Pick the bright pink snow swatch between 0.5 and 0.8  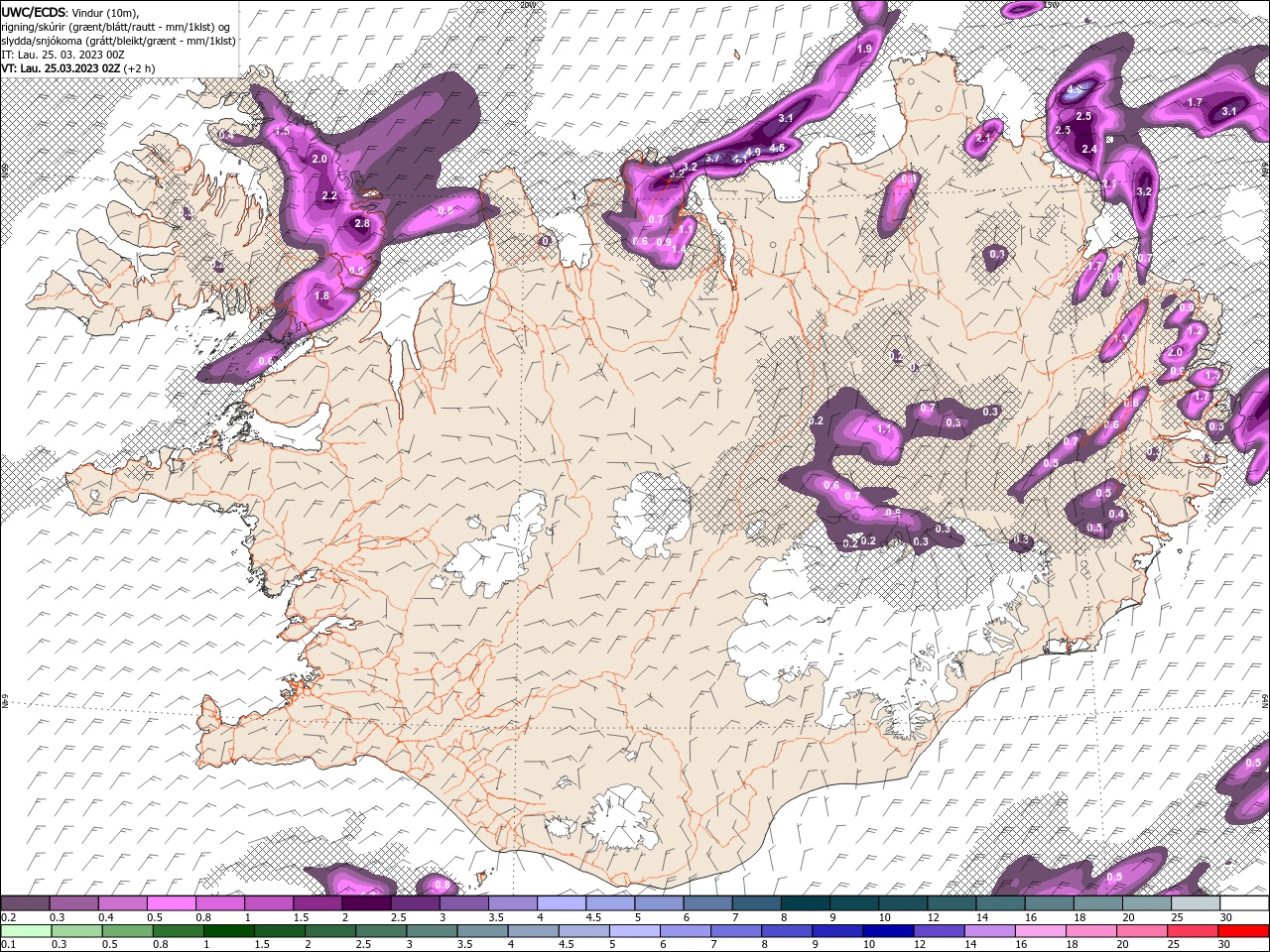click(172, 903)
